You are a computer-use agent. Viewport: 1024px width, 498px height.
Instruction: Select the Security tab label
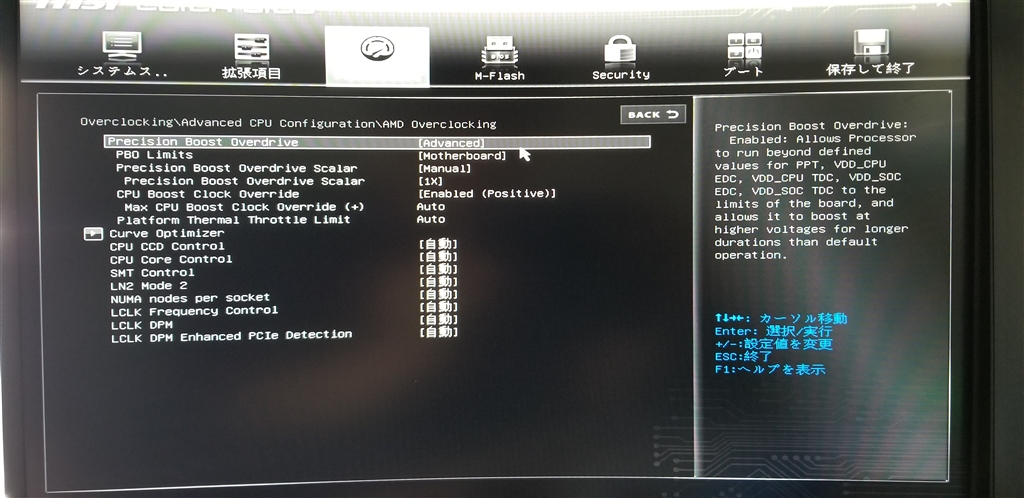[x=620, y=75]
